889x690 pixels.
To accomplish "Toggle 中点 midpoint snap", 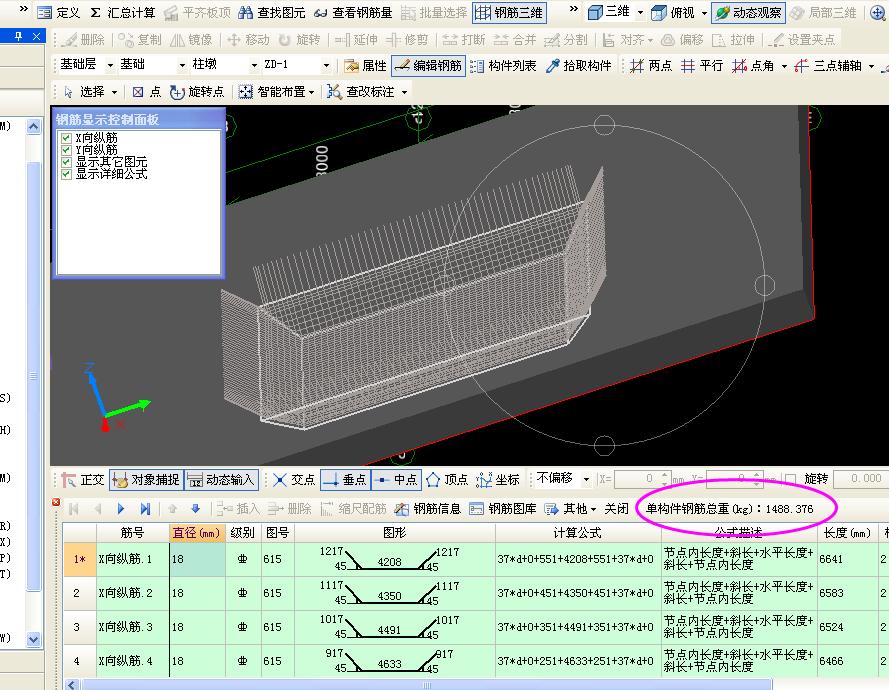I will click(396, 480).
